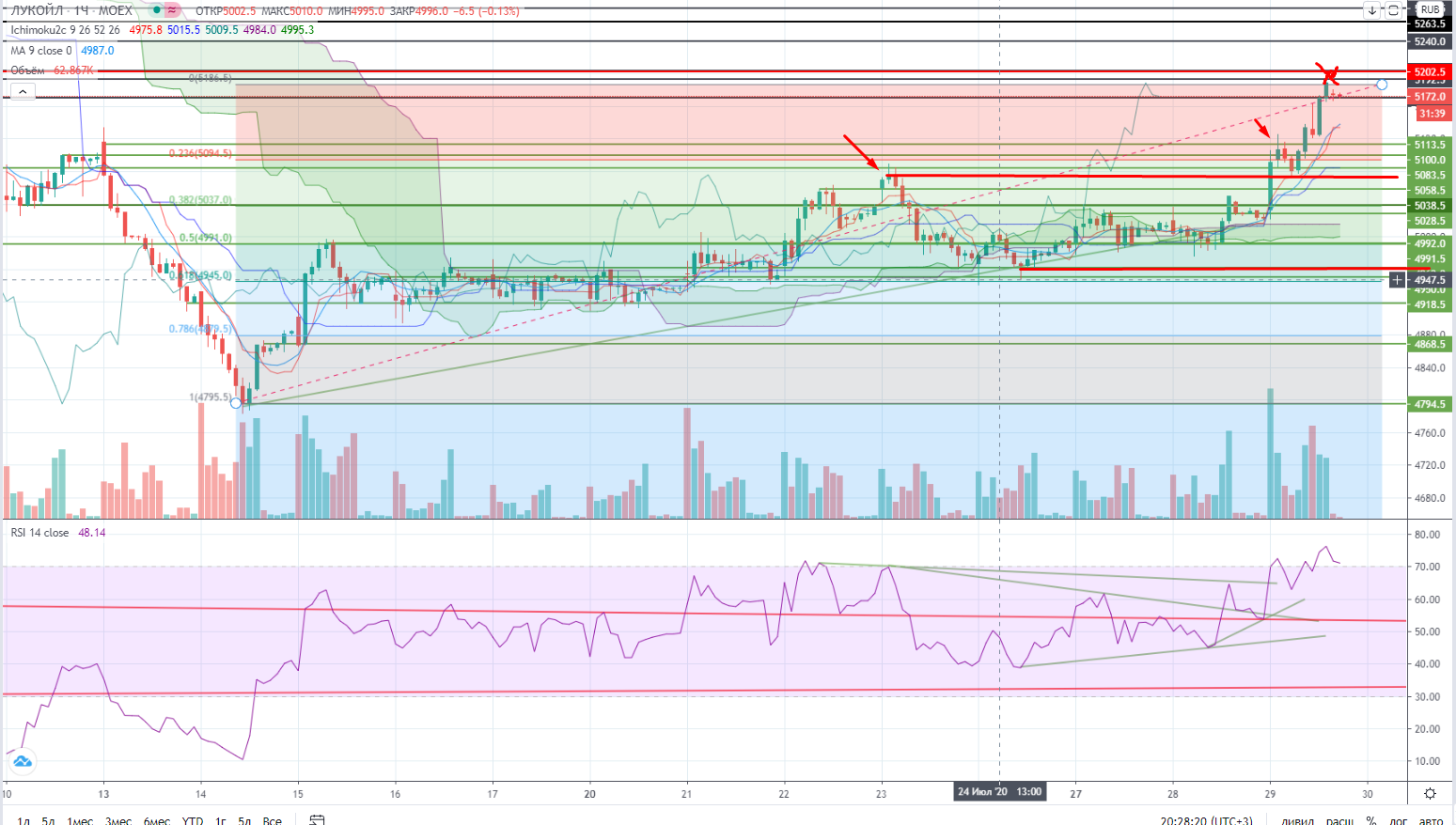Click the down arrow at top right

(x=1372, y=10)
